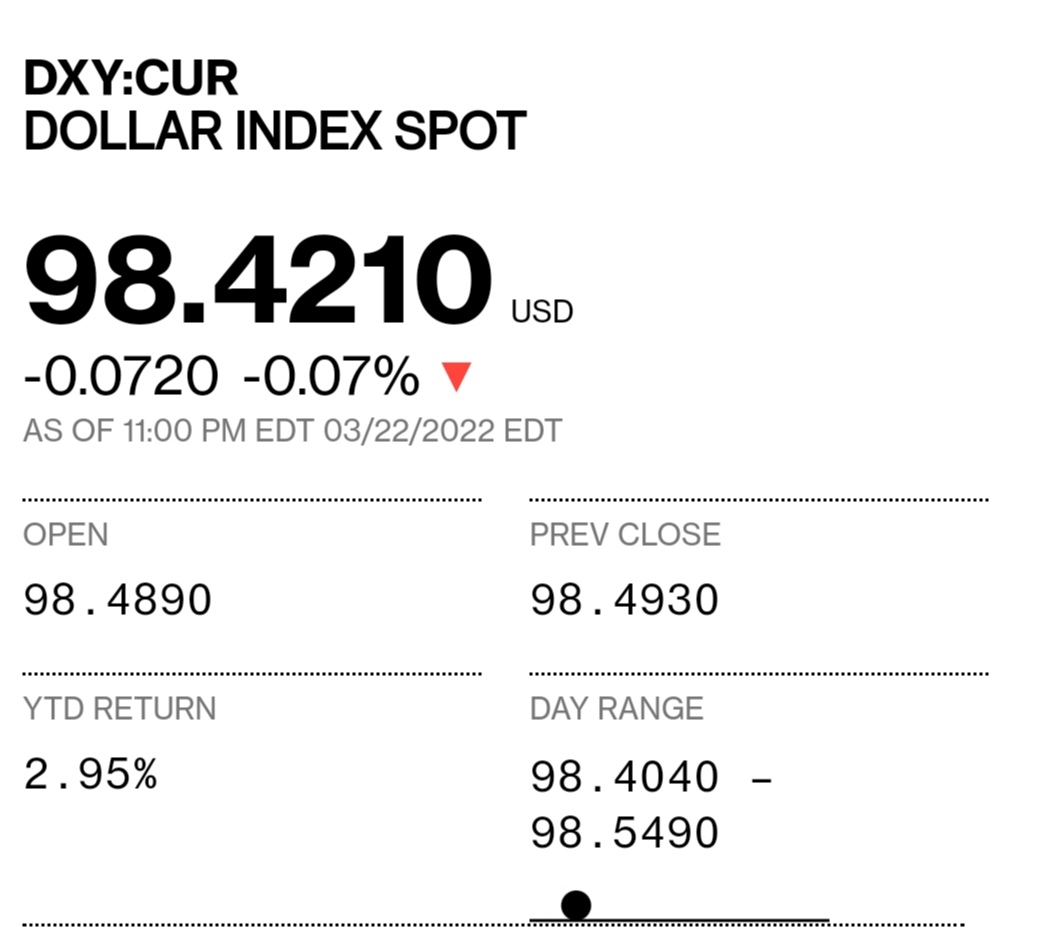Image resolution: width=1048 pixels, height=929 pixels.
Task: Click the YTD RETURN label
Action: pyautogui.click(x=120, y=708)
